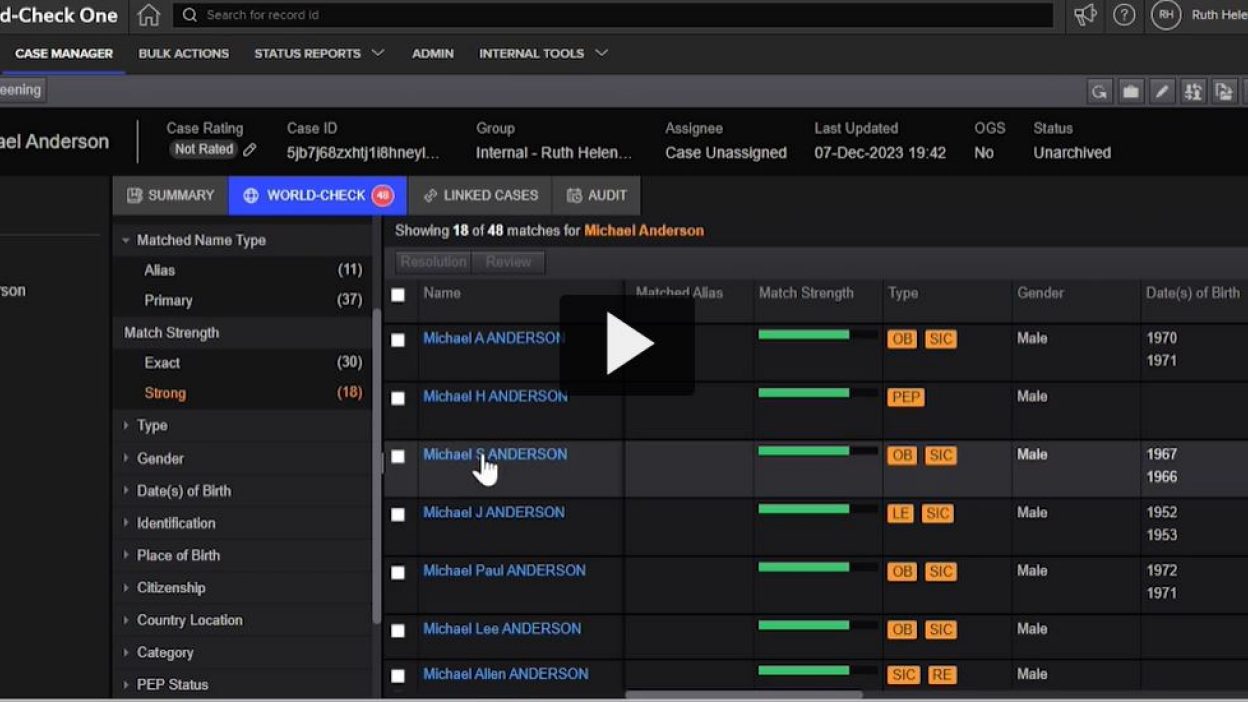
Task: Filter by Exact match strength
Action: (162, 363)
